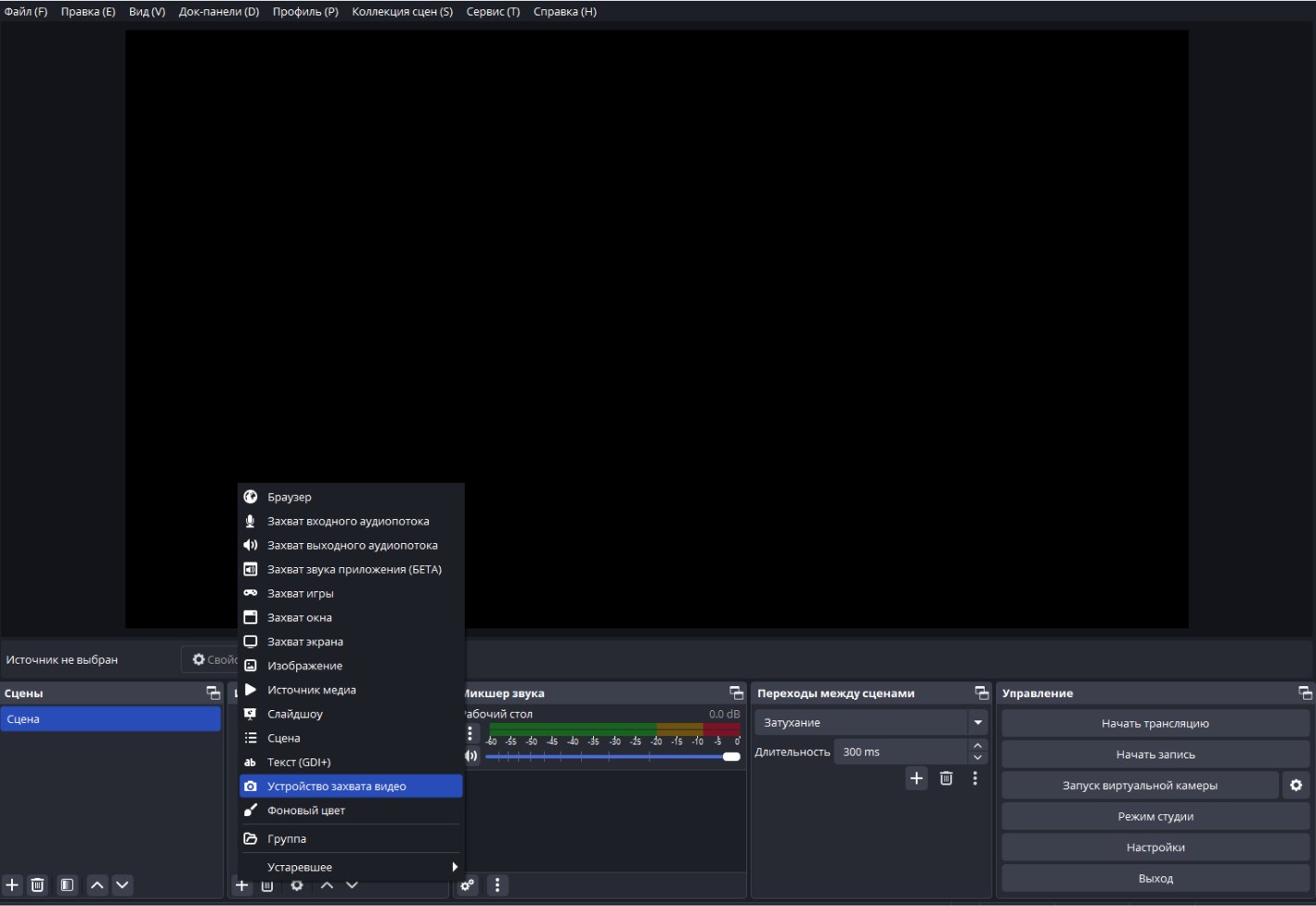
Task: Click the desktop audio volume slider
Action: 613,757
